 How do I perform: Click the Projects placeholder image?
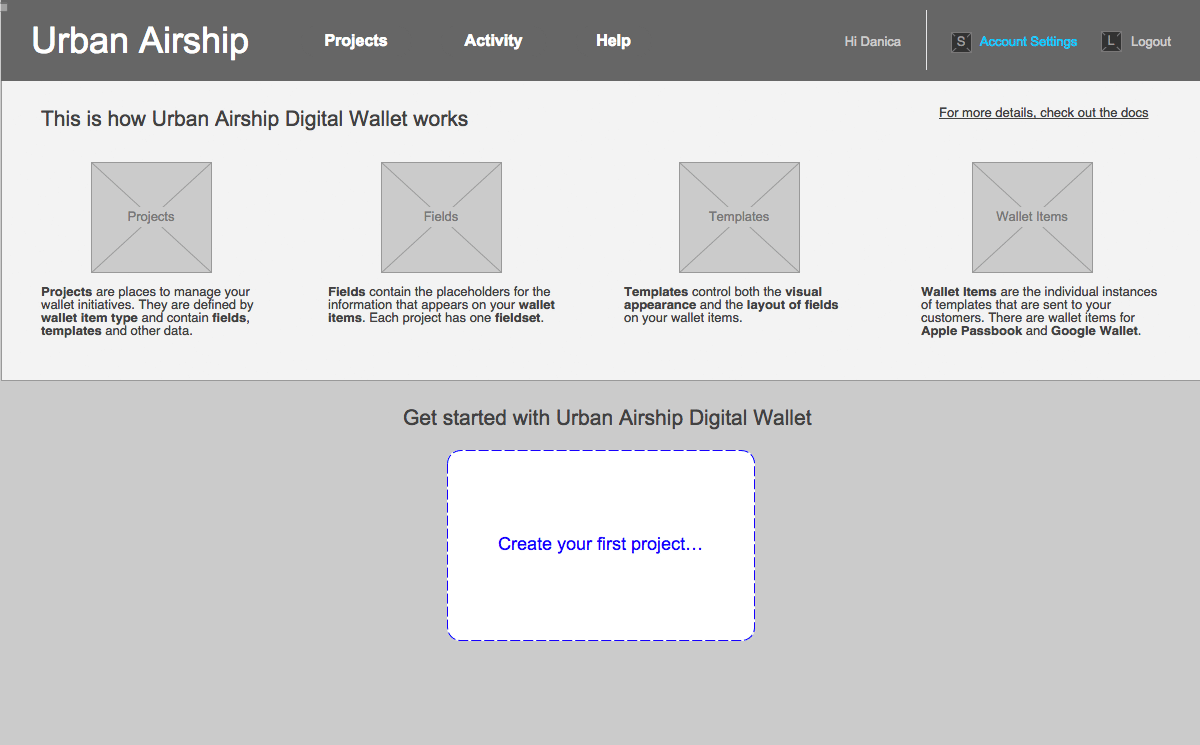tap(151, 217)
